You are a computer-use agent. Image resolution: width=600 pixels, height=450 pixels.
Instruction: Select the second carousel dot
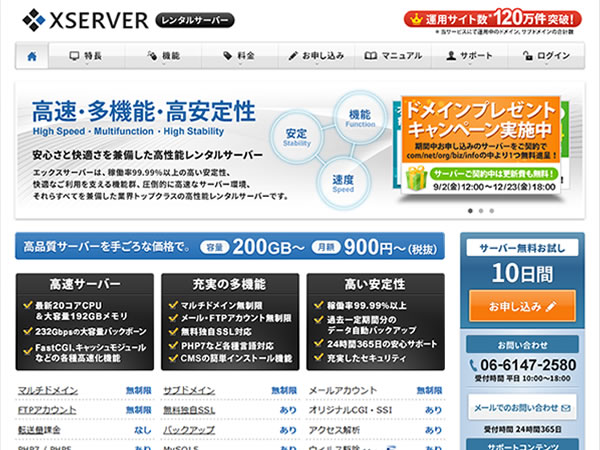(481, 211)
